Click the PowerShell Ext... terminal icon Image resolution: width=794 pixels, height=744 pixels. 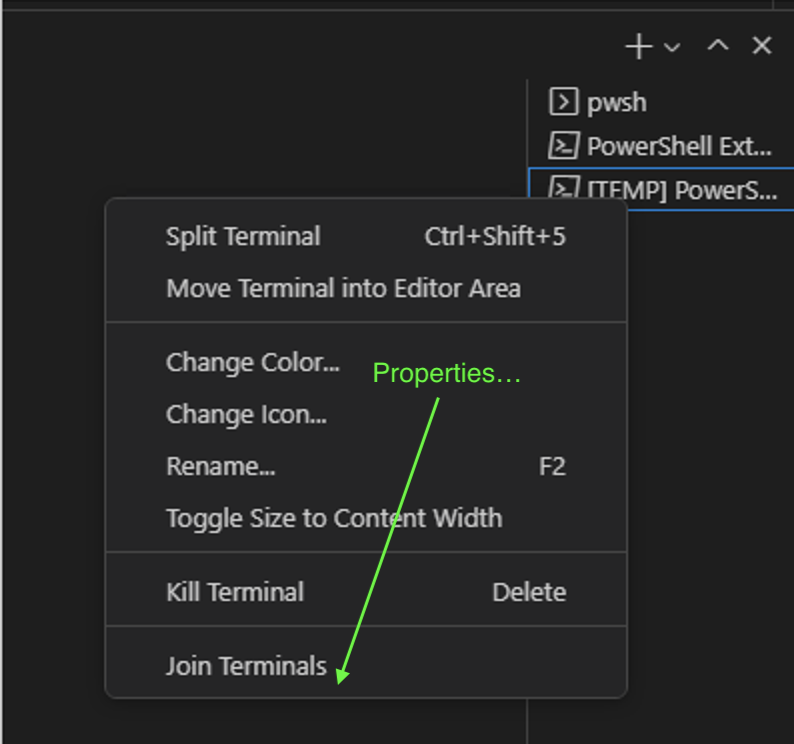563,146
